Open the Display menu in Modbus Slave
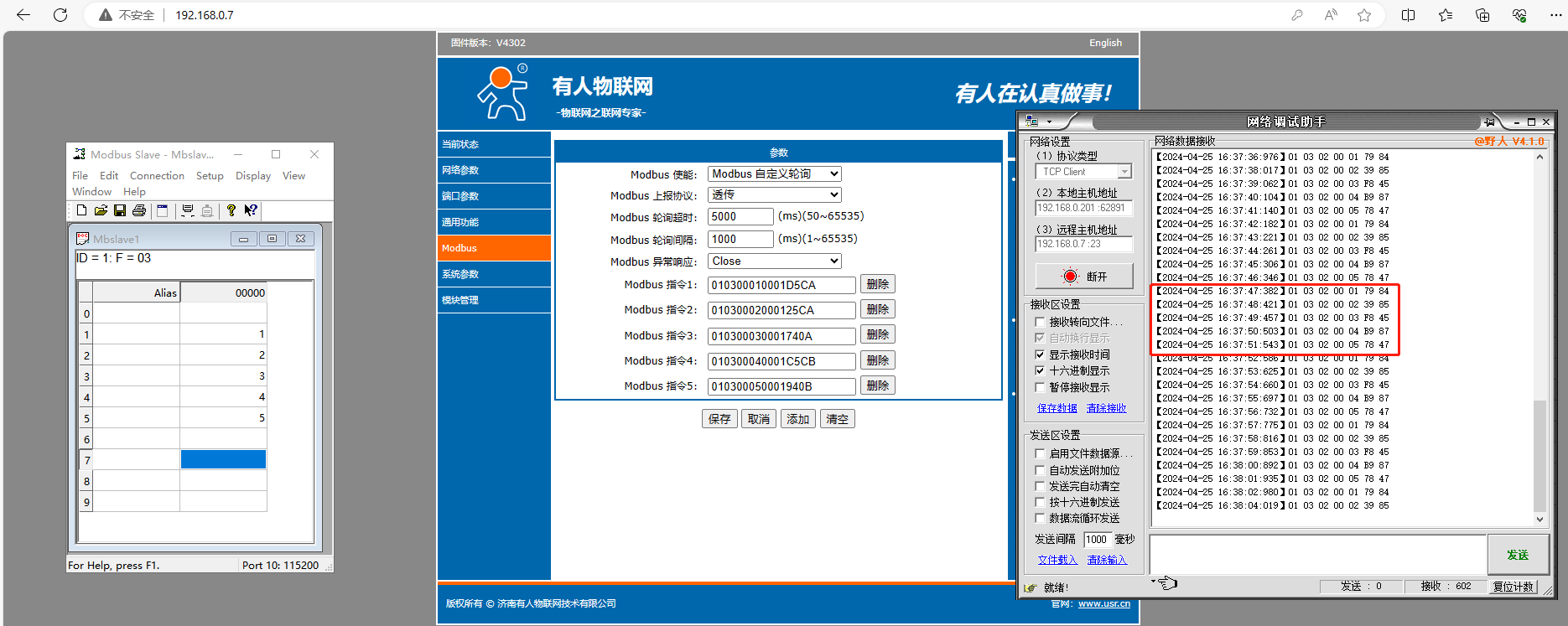This screenshot has height=626, width=1568. pos(253,176)
